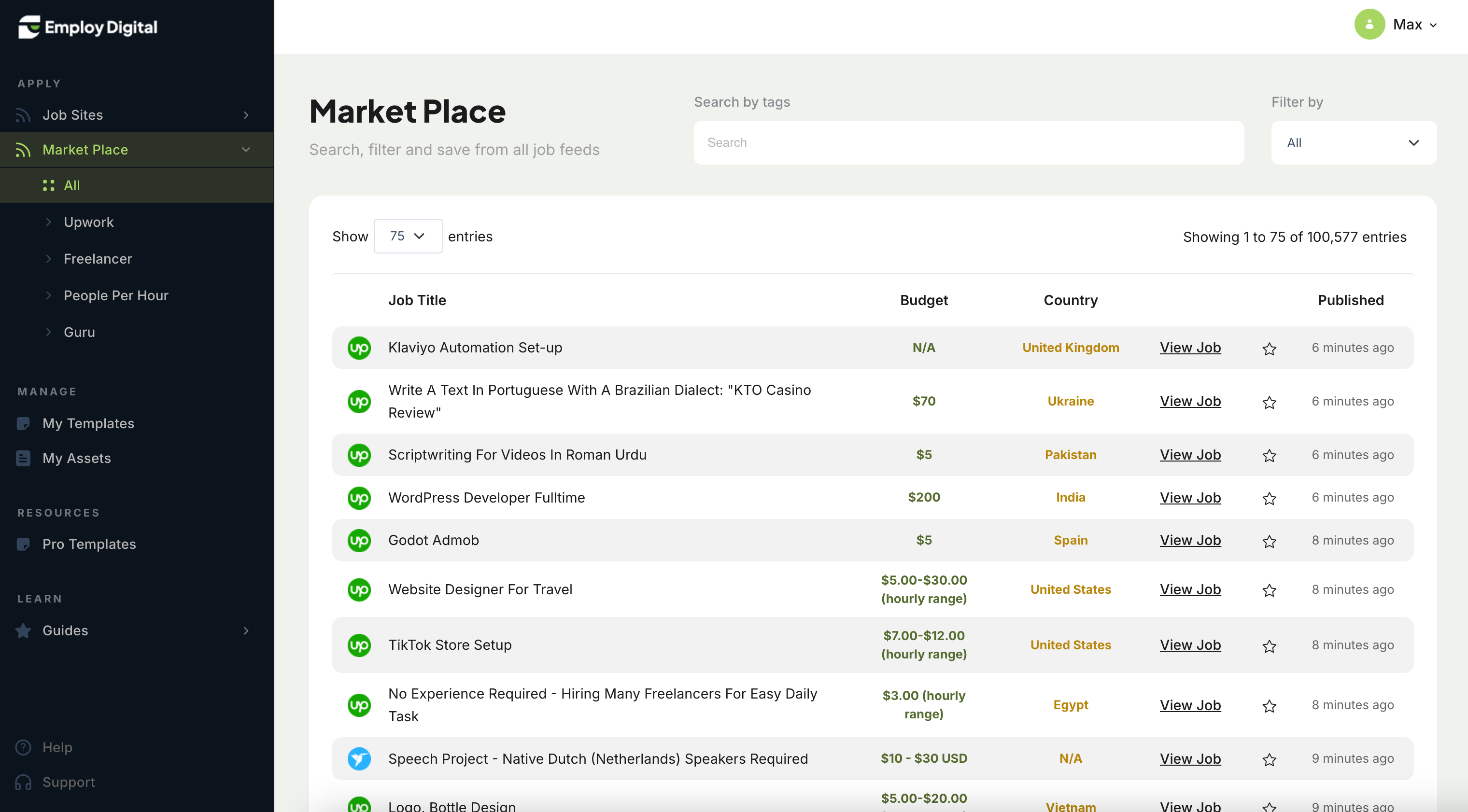The height and width of the screenshot is (812, 1468).
Task: Click Freelancer bird logo on Speech Project row
Action: tap(359, 759)
